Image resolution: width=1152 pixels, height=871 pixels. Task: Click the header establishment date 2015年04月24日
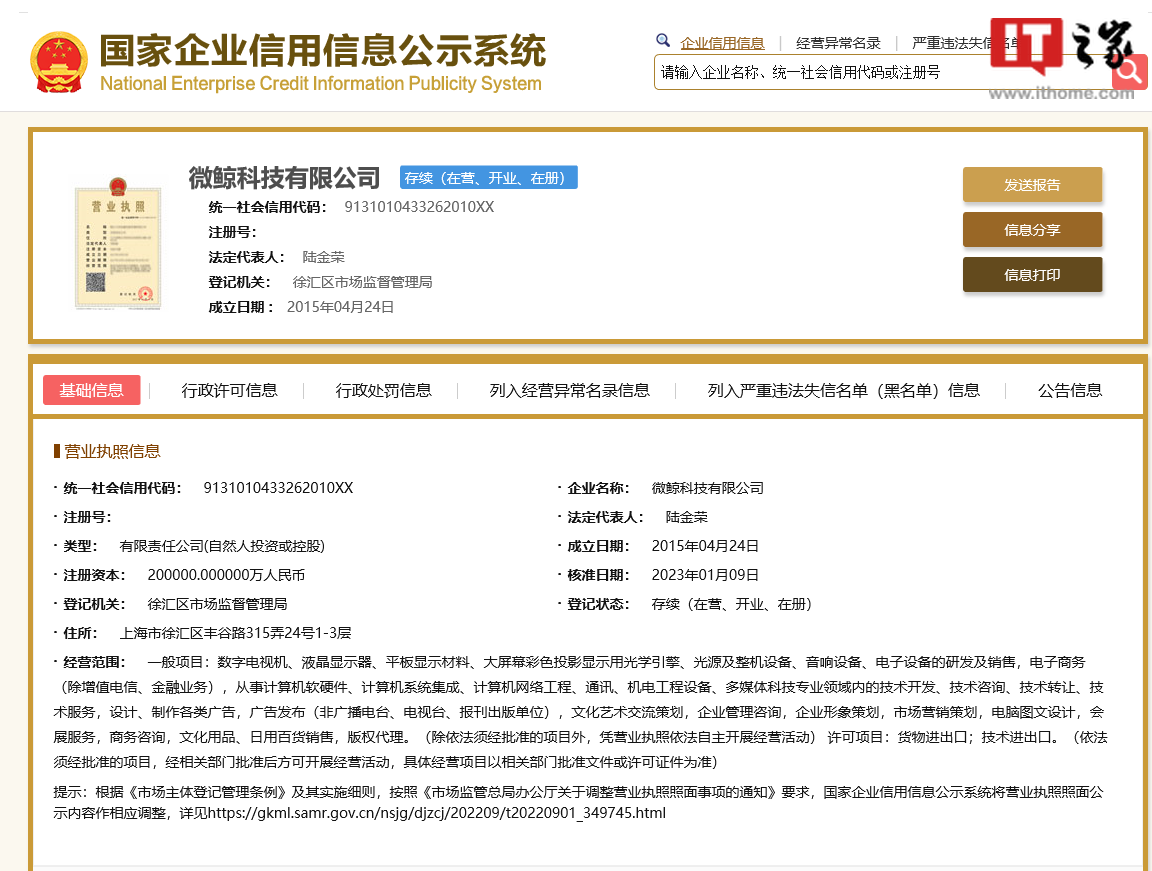coord(340,307)
